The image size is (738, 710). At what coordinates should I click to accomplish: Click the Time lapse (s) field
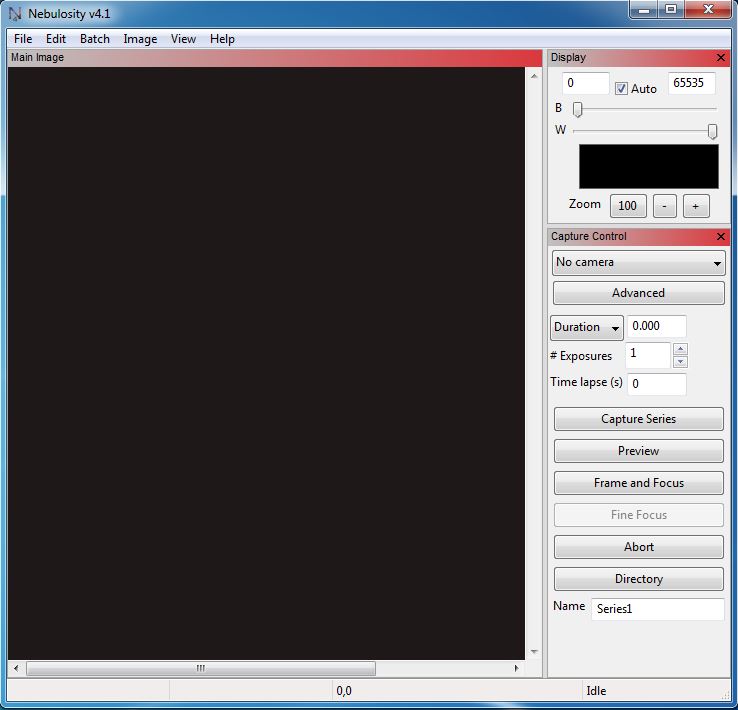pyautogui.click(x=657, y=384)
